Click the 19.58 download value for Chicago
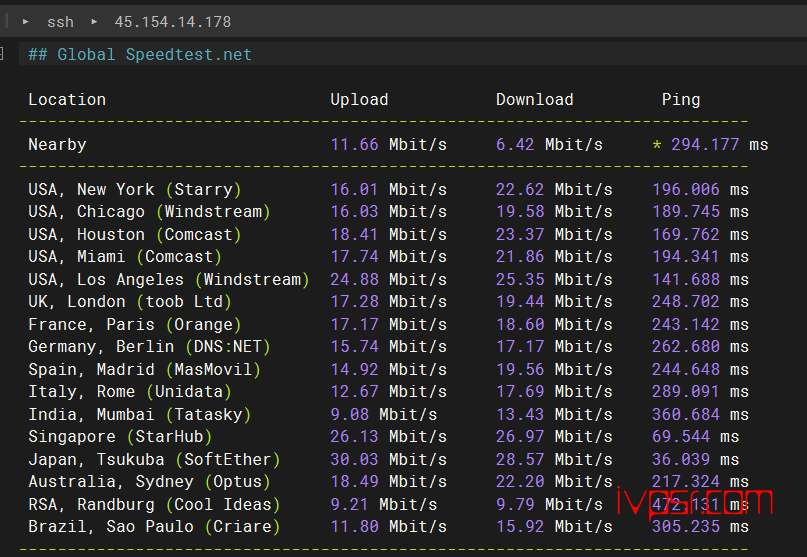This screenshot has width=807, height=557. pos(520,212)
